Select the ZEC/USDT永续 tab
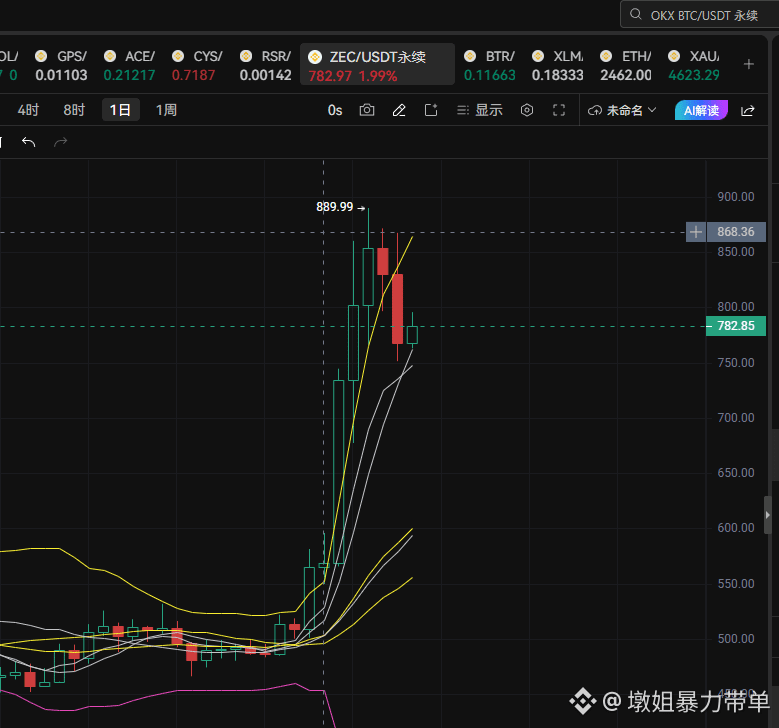The width and height of the screenshot is (779, 728). click(x=378, y=65)
